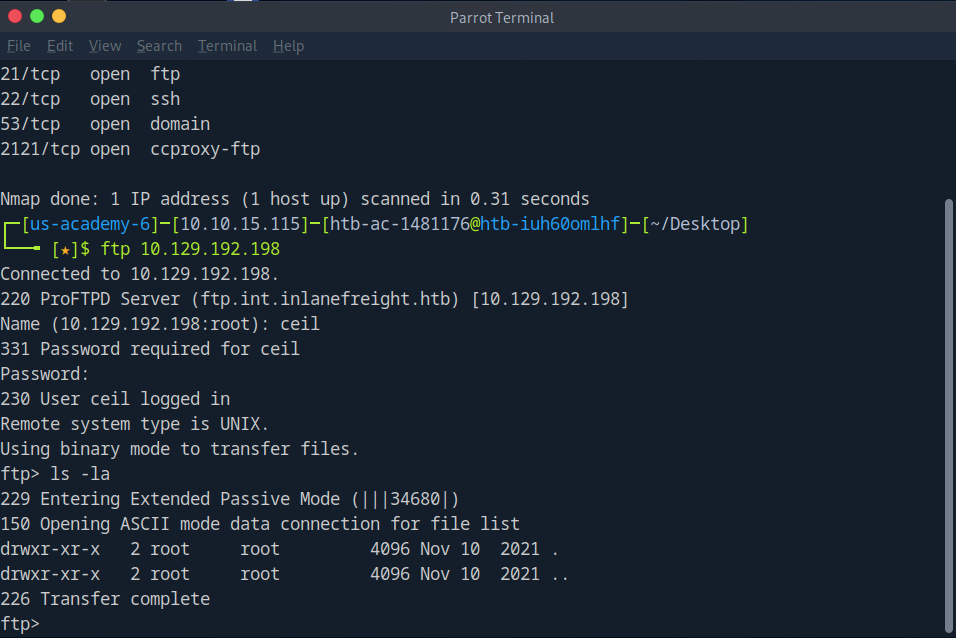Click the yellow window control button
The image size is (956, 638).
[59, 16]
